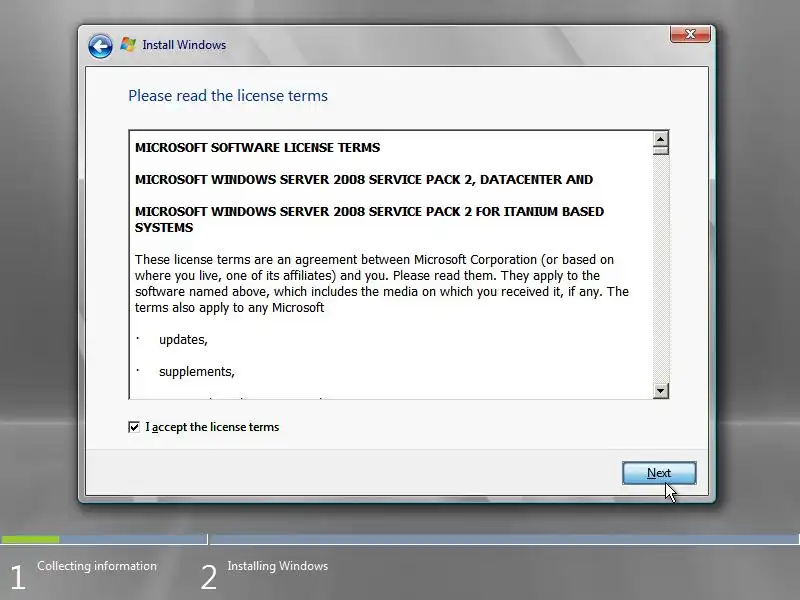Click Next to continue installation

[x=659, y=473]
